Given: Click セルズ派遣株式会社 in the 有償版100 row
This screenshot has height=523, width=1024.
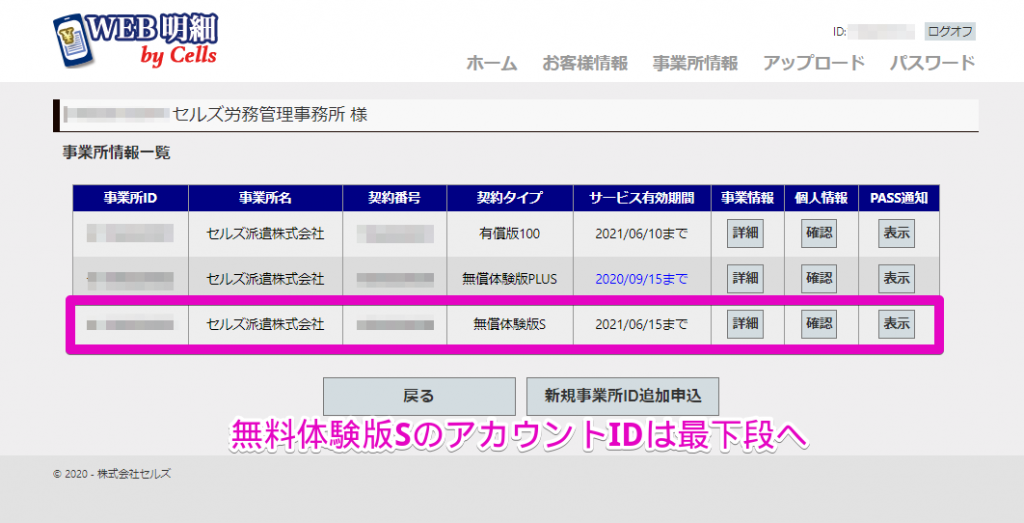Looking at the screenshot, I should (x=265, y=234).
